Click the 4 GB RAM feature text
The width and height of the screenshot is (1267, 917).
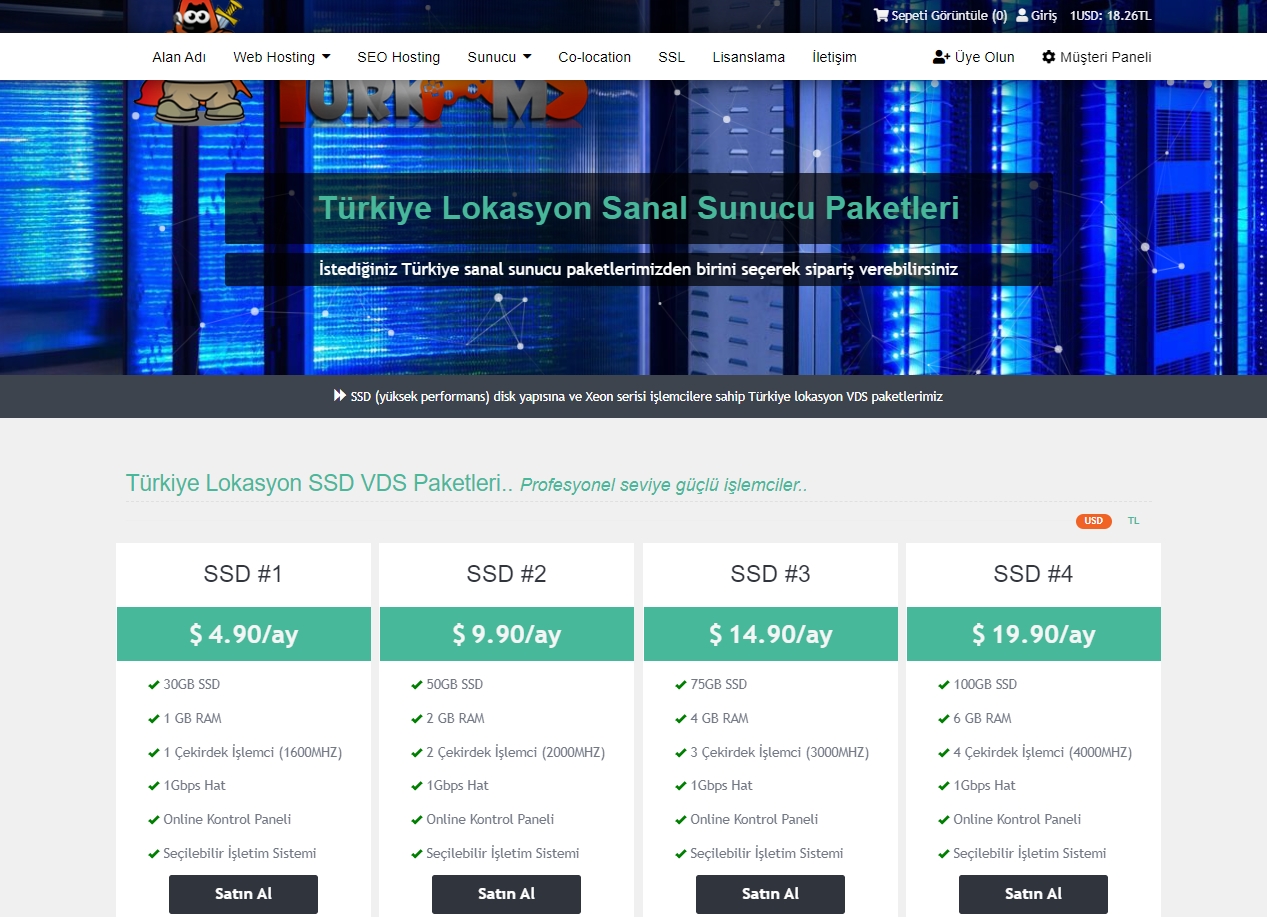tap(719, 718)
